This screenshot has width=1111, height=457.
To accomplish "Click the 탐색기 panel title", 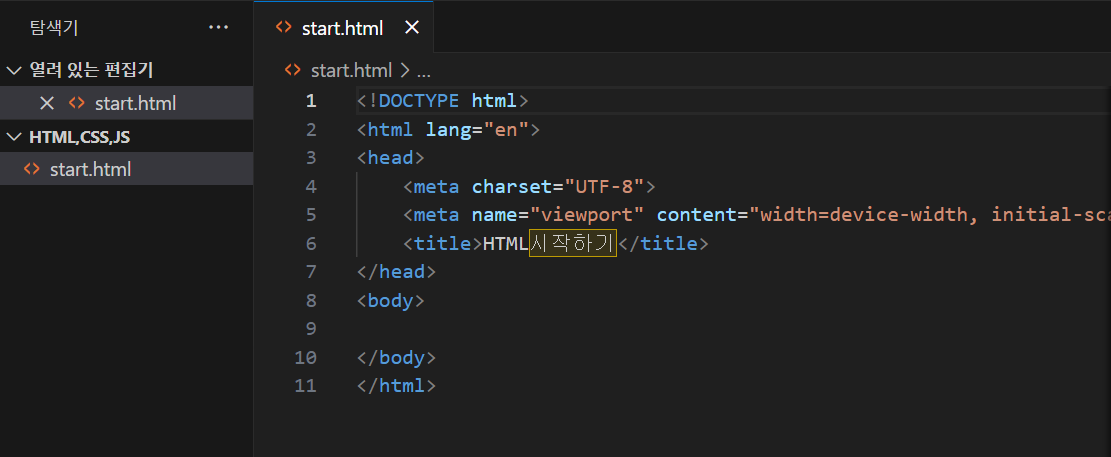I will pyautogui.click(x=54, y=28).
